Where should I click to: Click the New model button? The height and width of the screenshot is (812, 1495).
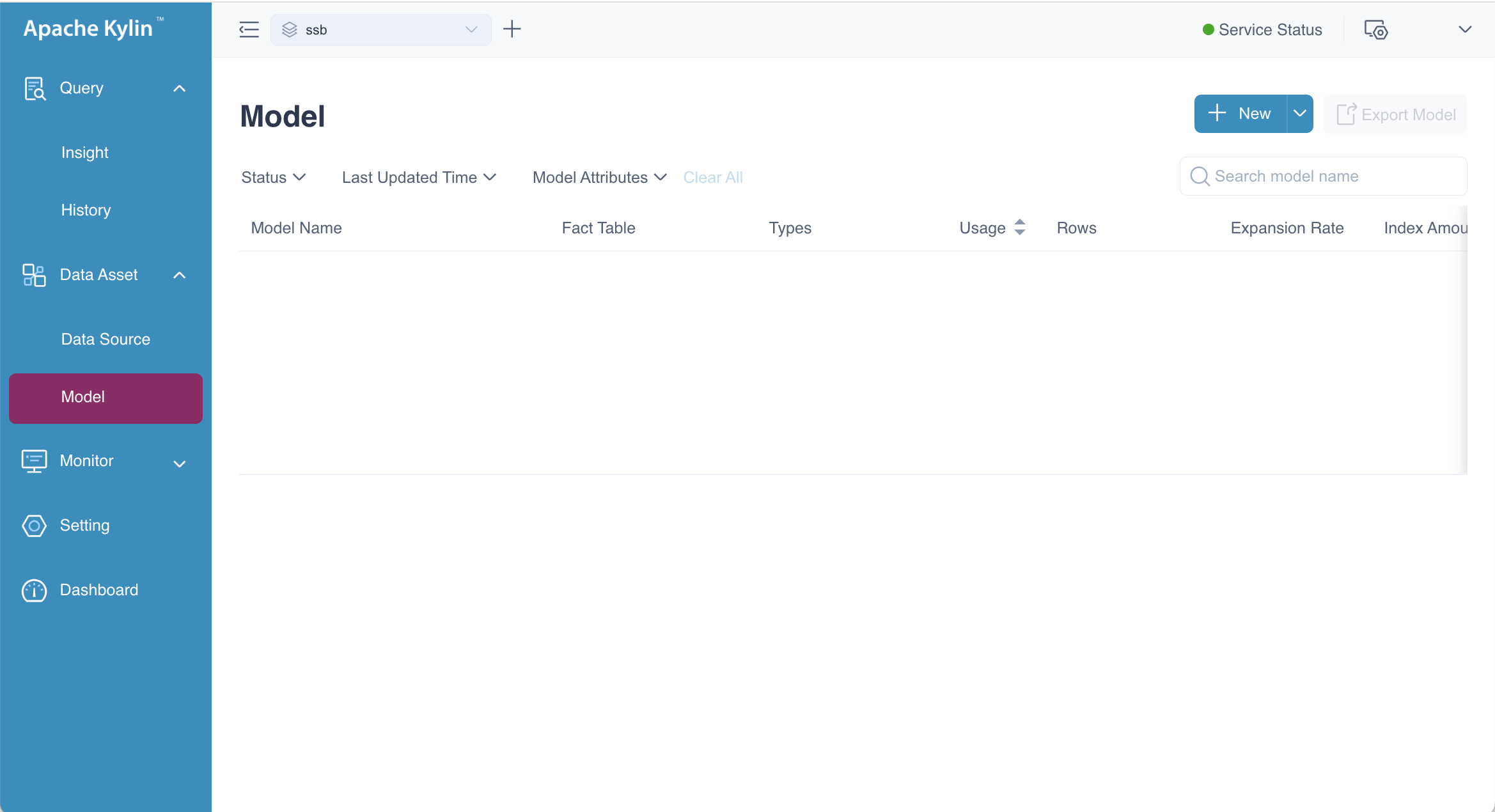click(x=1240, y=114)
